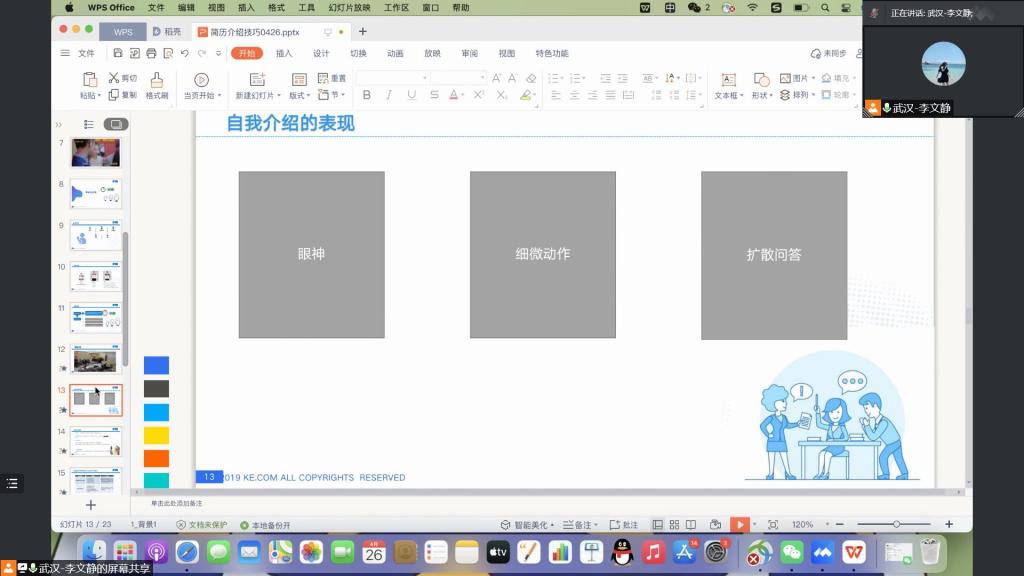Open the Insert (插入) ribbon tab
The width and height of the screenshot is (1024, 576).
284,53
